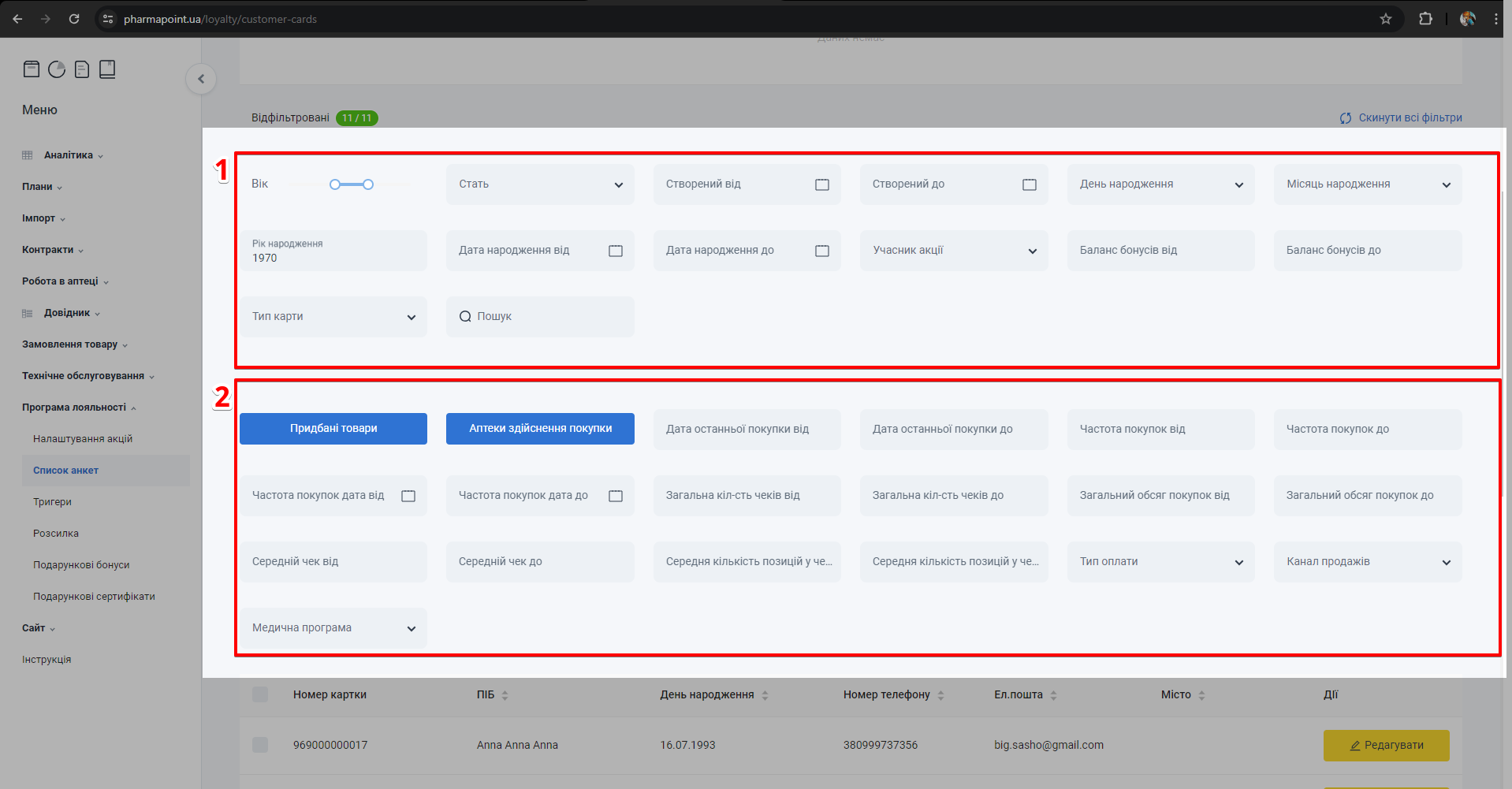Image resolution: width=1512 pixels, height=789 pixels.
Task: Bookmark this page with the star icon
Action: coord(1385,19)
